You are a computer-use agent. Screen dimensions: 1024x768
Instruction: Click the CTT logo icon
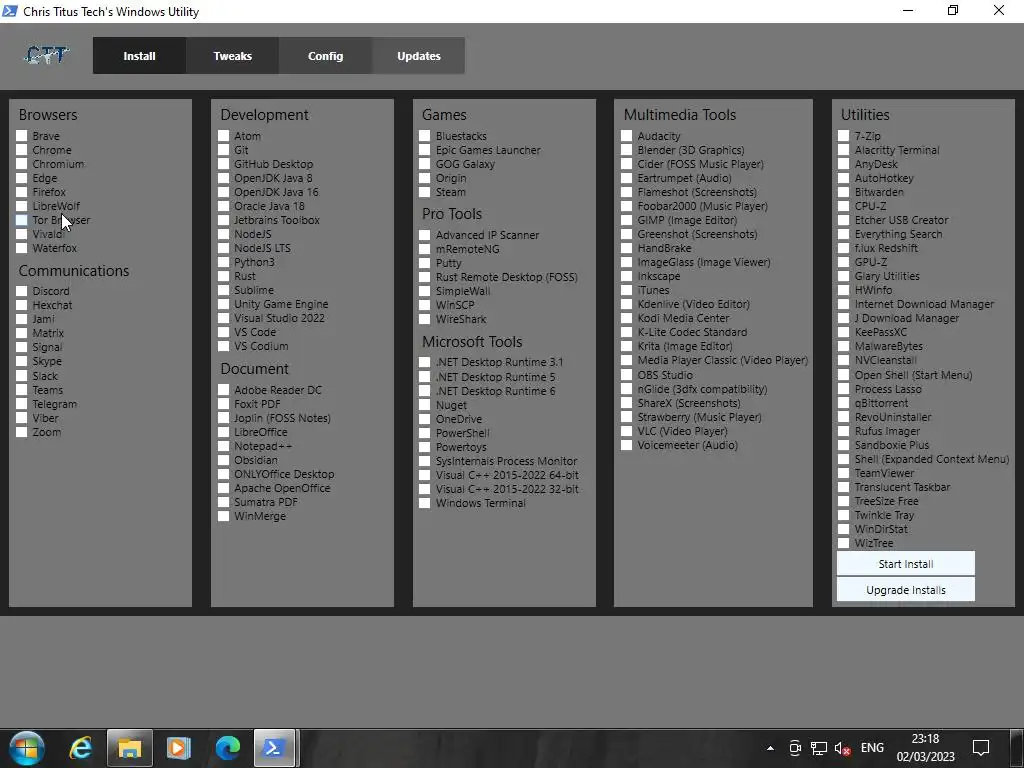pos(46,56)
